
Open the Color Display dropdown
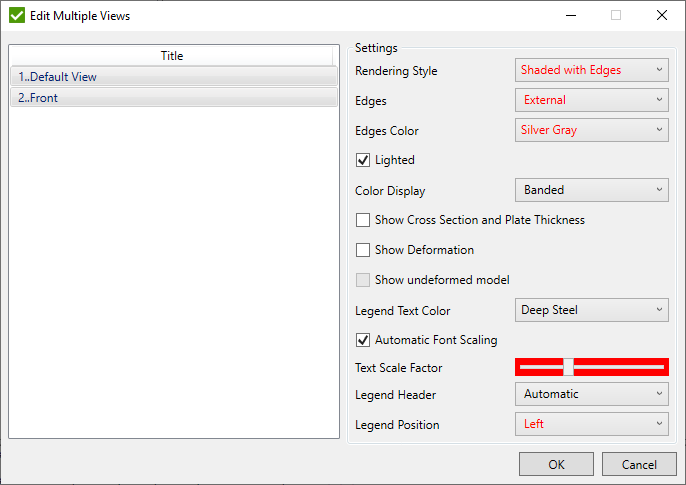[591, 190]
